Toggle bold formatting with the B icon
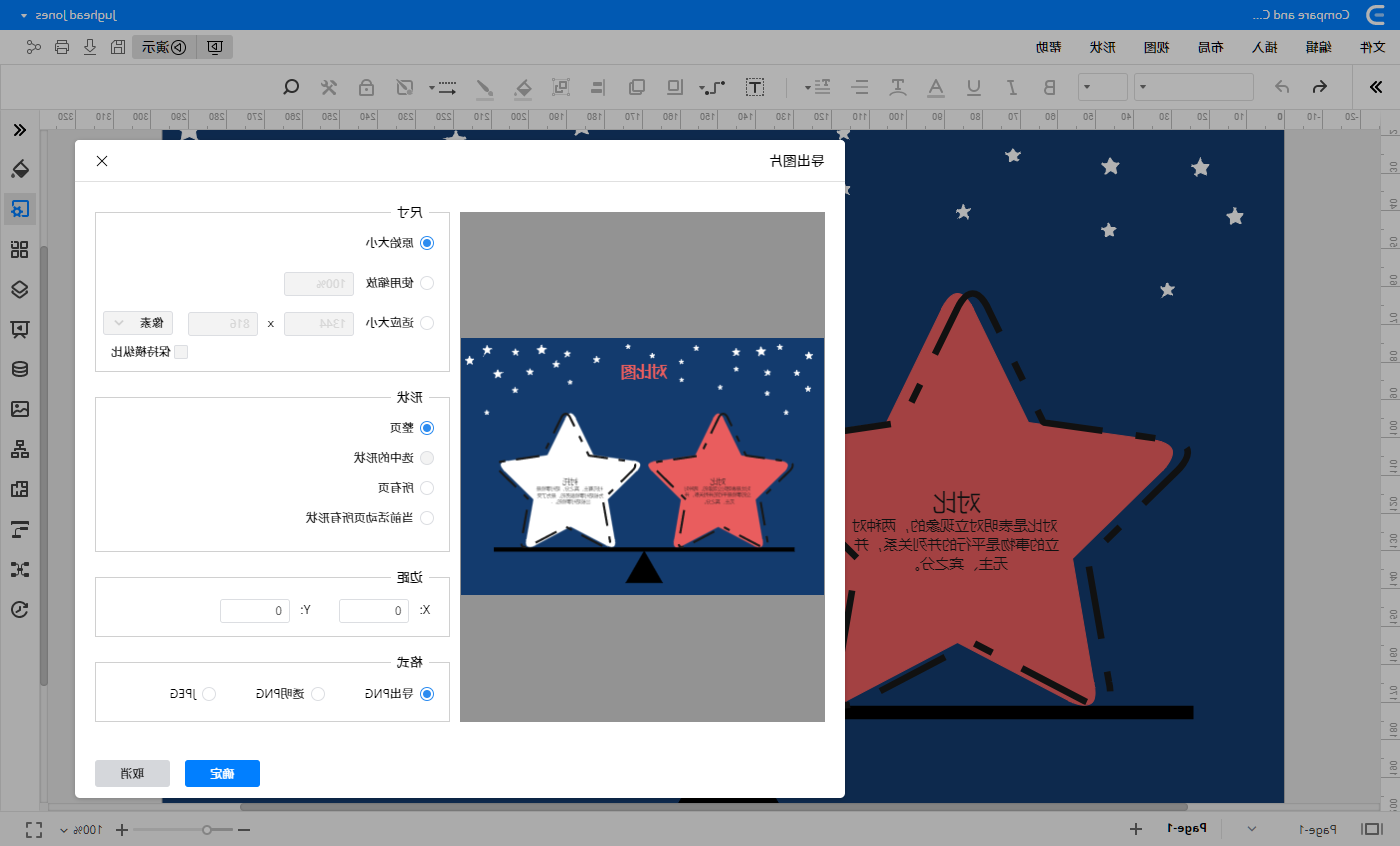 pyautogui.click(x=1049, y=87)
